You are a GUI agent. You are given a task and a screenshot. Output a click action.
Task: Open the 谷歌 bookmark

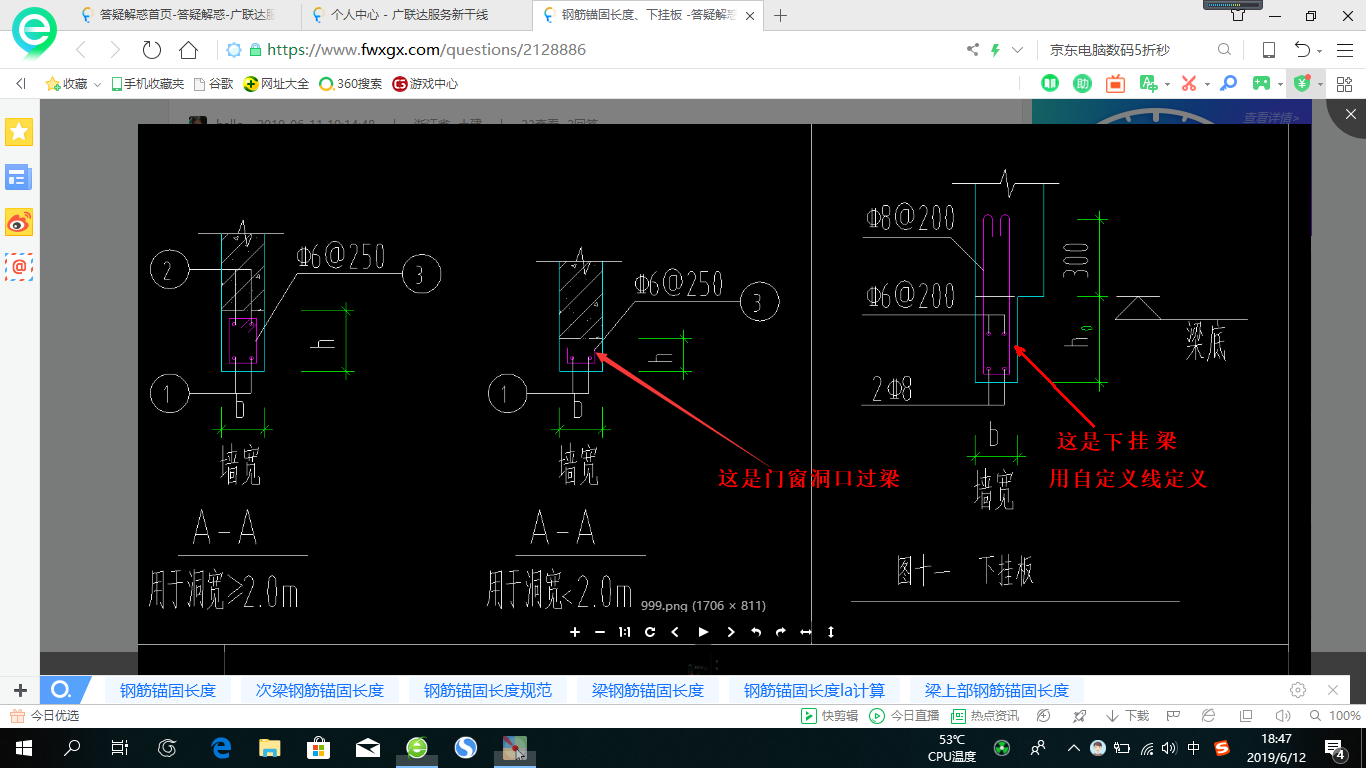pos(213,84)
